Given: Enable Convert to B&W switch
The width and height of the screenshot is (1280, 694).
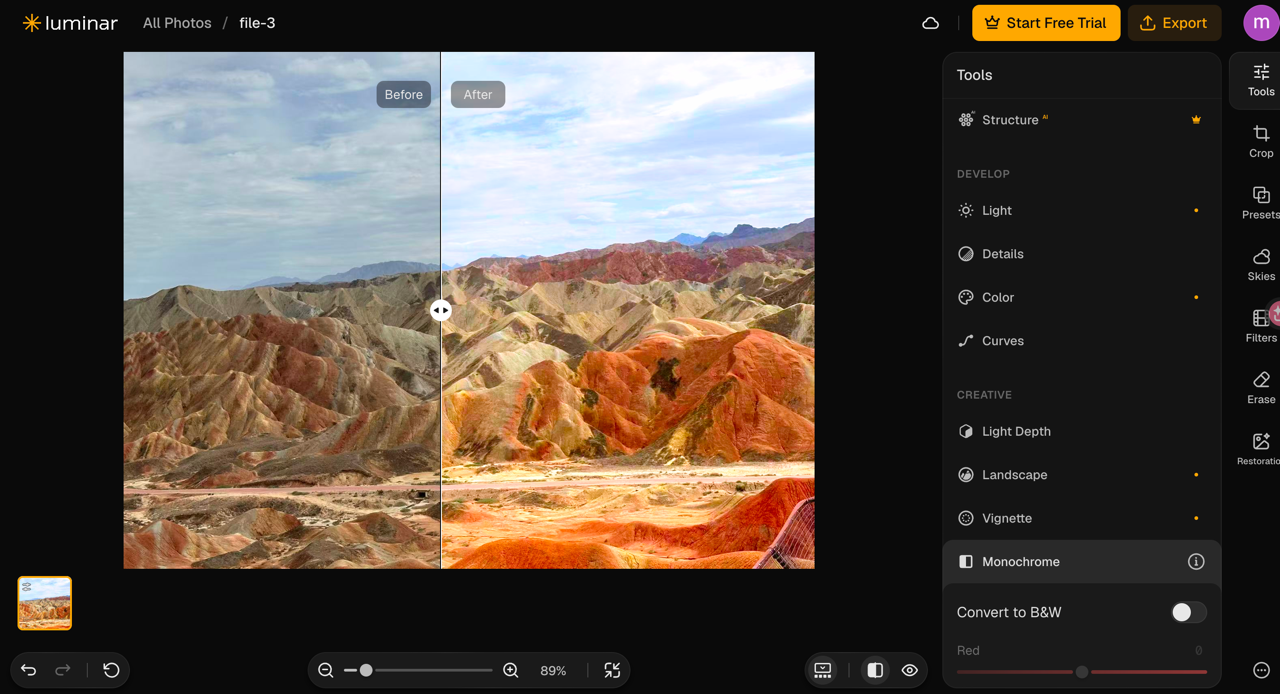Looking at the screenshot, I should (x=1188, y=612).
